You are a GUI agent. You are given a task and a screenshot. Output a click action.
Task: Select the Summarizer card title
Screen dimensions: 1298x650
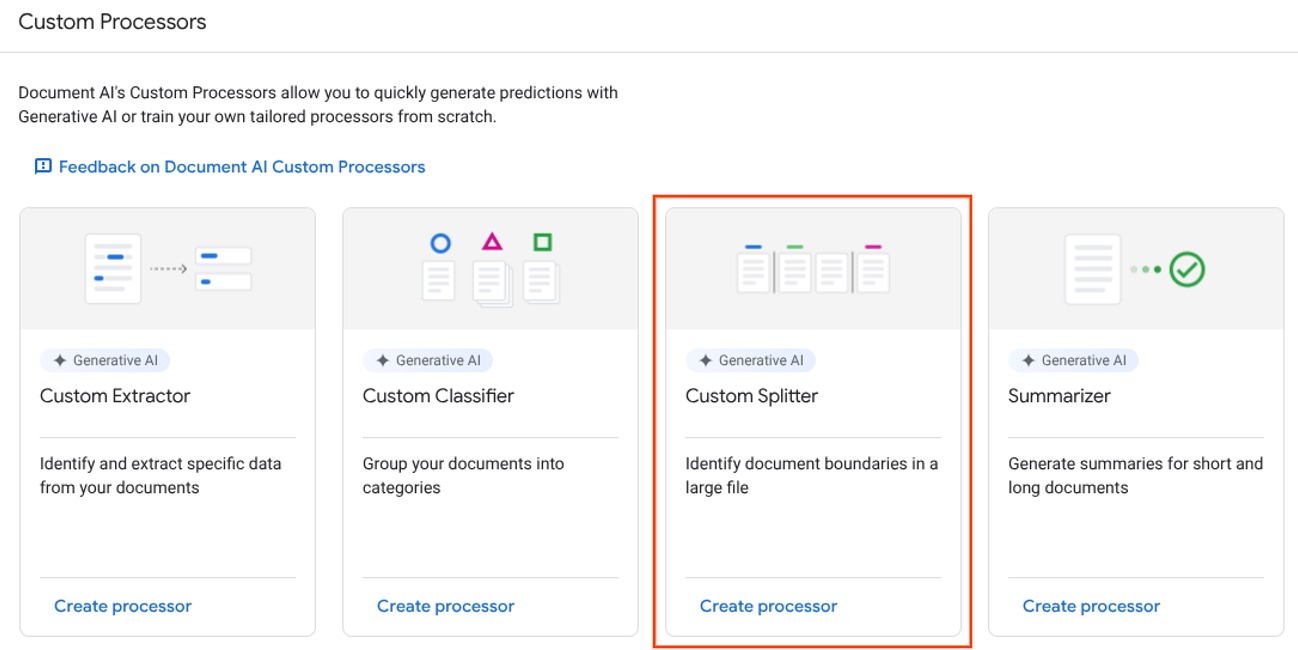pos(1059,396)
